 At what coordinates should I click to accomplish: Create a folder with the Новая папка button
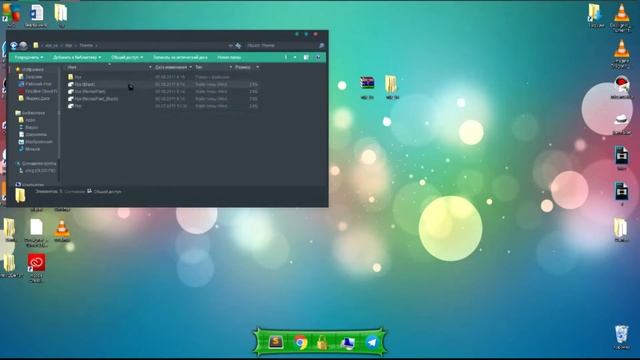tap(229, 57)
